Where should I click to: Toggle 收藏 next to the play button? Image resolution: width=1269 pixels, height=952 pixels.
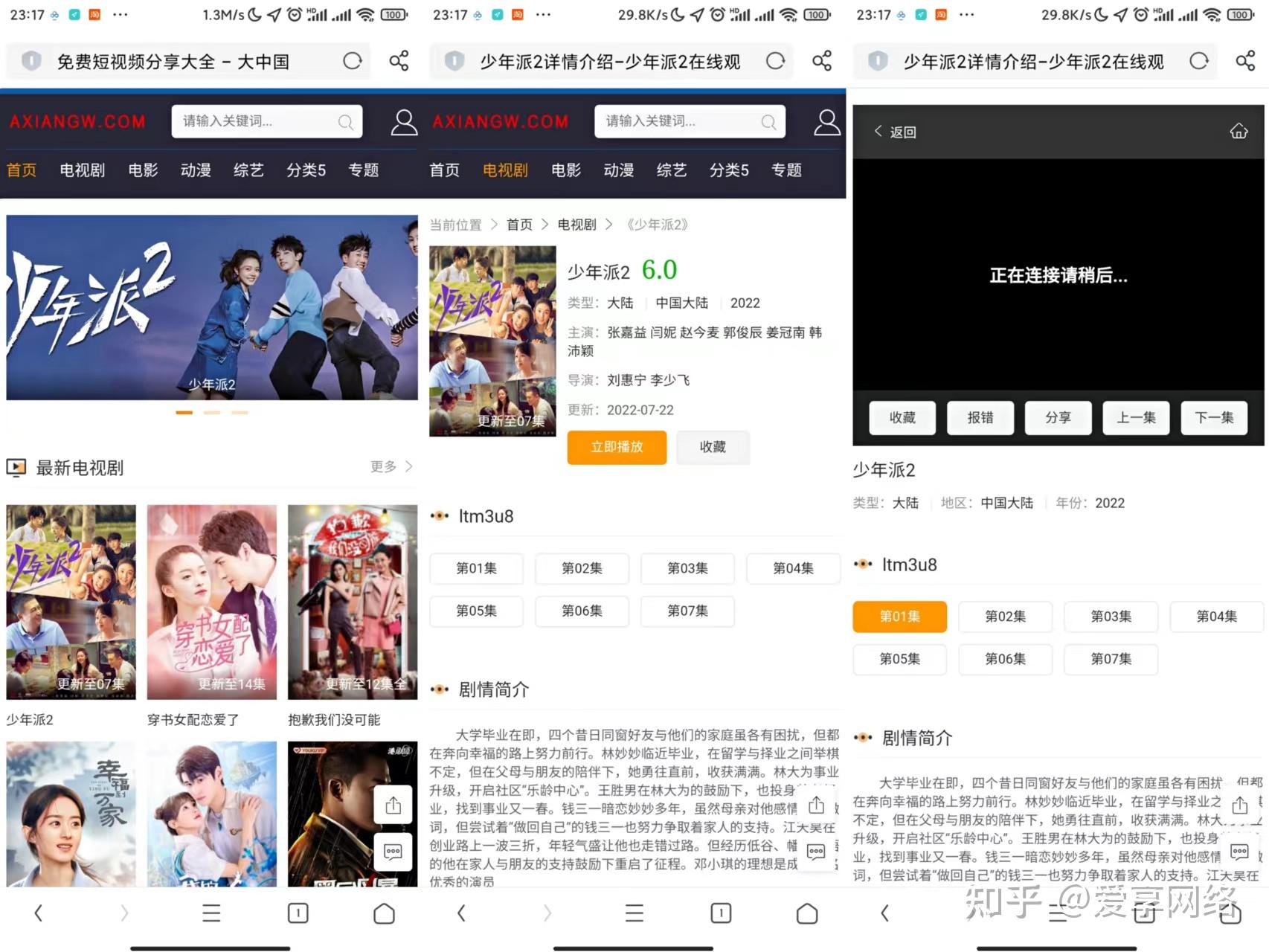point(712,447)
